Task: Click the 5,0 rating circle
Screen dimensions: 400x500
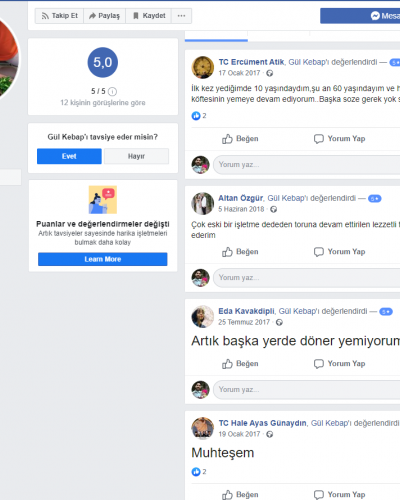Action: 103,62
